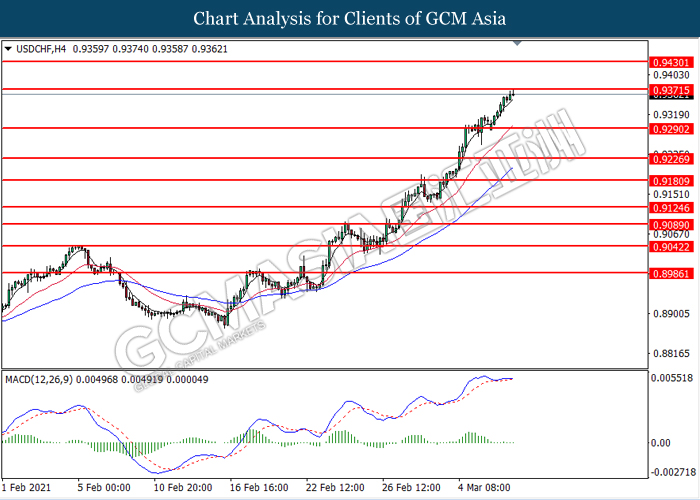Viewport: 700px width, 500px height.
Task: Select the 0.93715 red price label
Action: tap(669, 90)
